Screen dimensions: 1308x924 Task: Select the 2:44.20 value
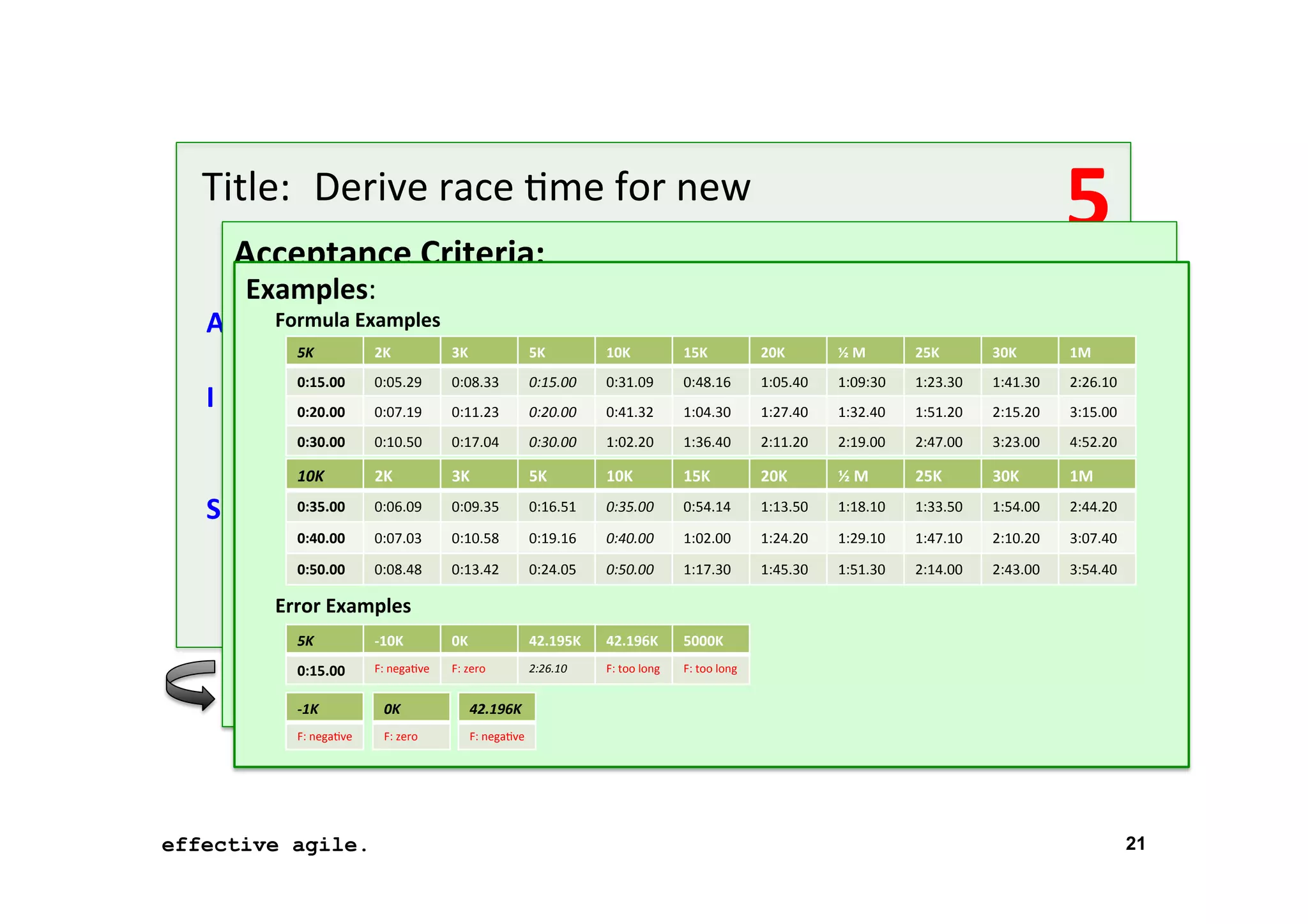(1093, 507)
